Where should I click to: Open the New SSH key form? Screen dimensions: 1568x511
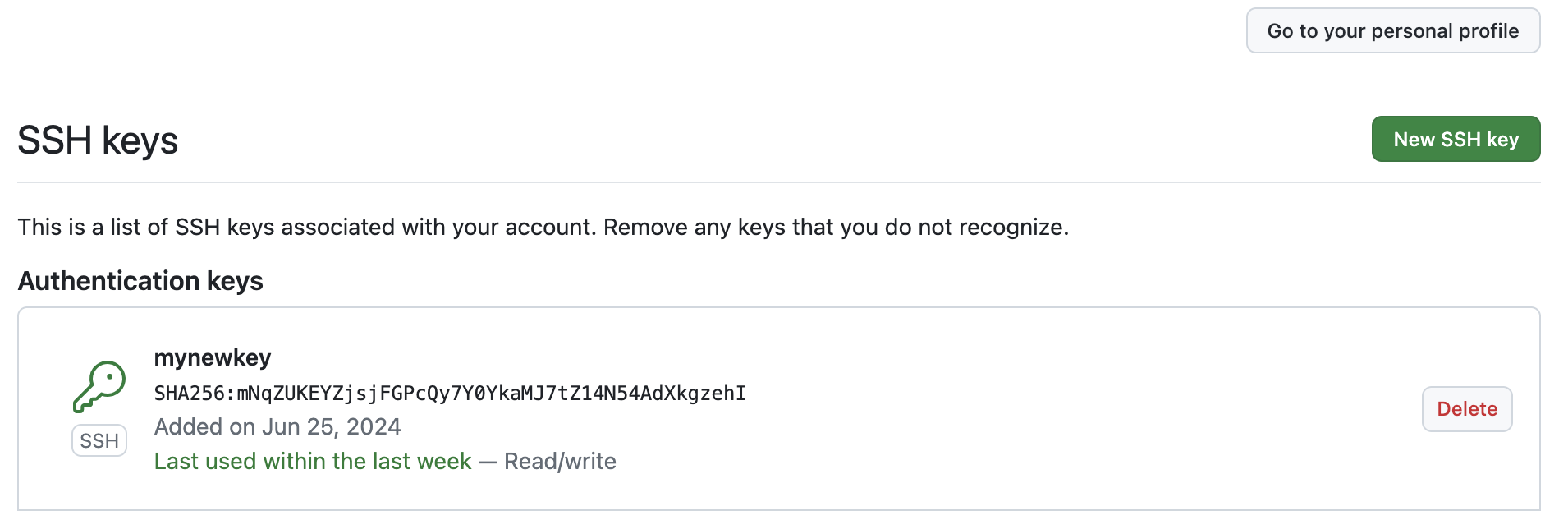(1456, 139)
